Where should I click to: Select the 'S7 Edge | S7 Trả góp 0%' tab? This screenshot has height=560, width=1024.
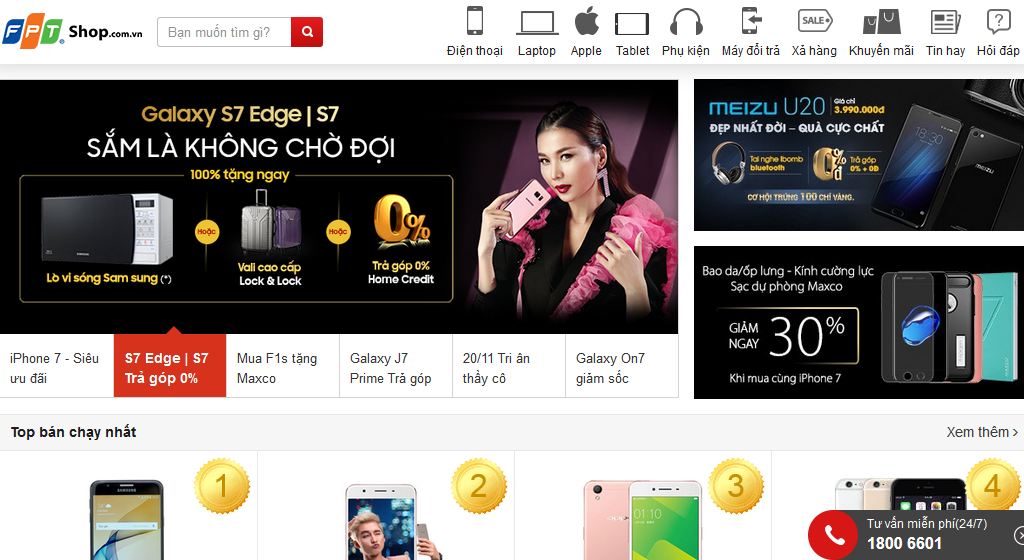coord(170,366)
